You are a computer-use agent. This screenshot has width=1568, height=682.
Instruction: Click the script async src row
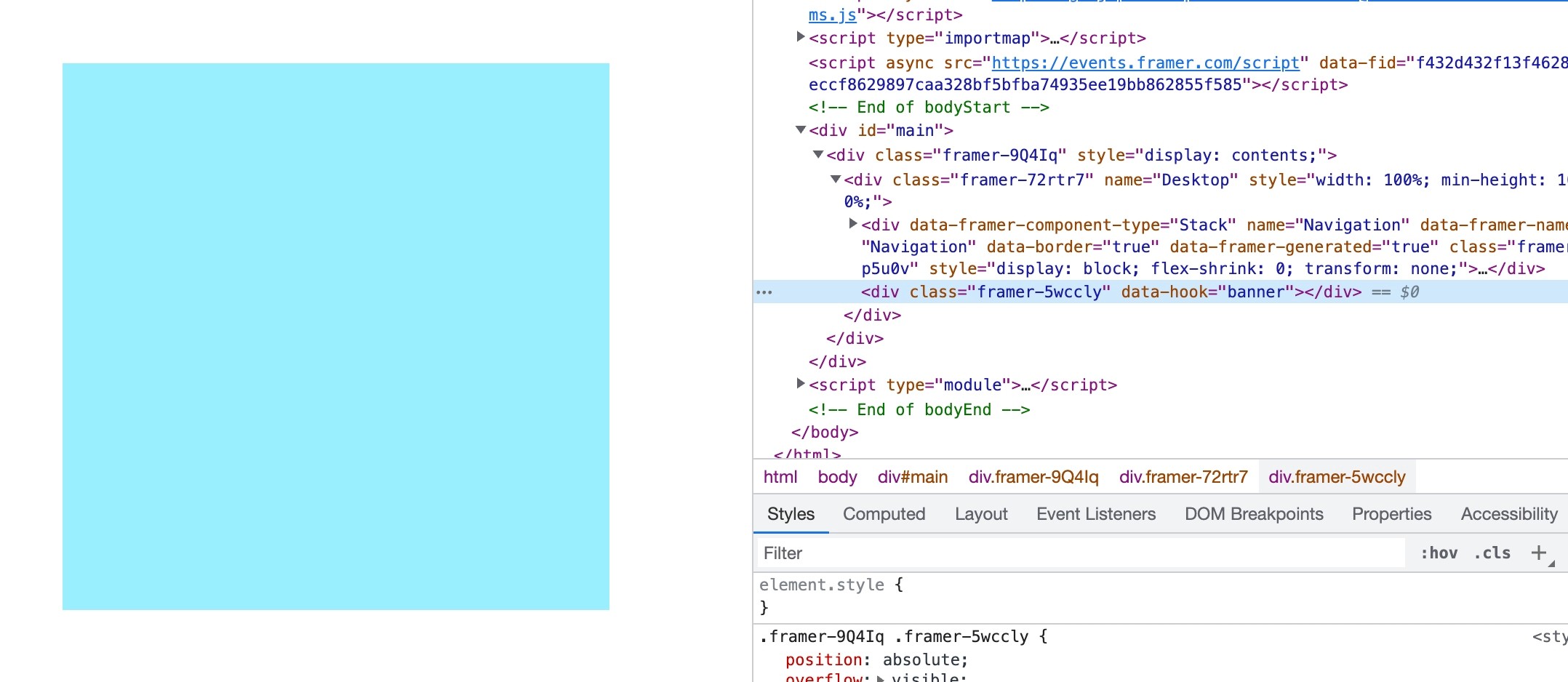tap(1188, 73)
